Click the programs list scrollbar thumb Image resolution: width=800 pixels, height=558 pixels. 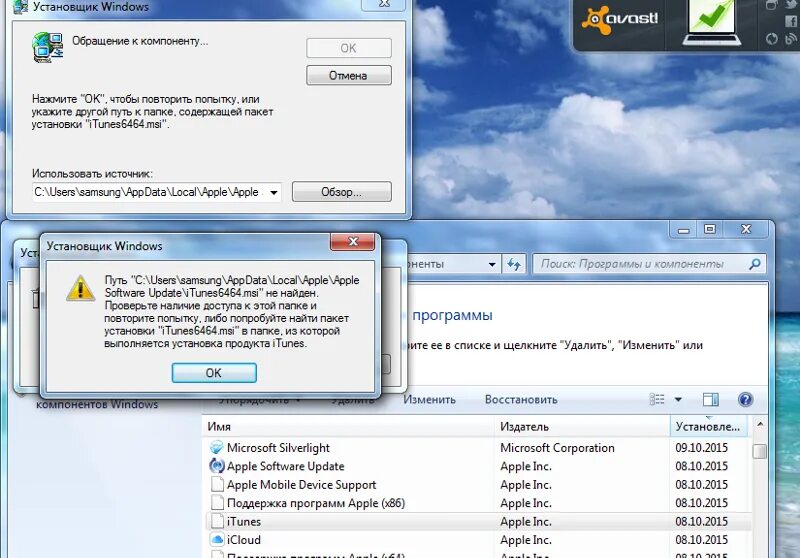pos(760,451)
